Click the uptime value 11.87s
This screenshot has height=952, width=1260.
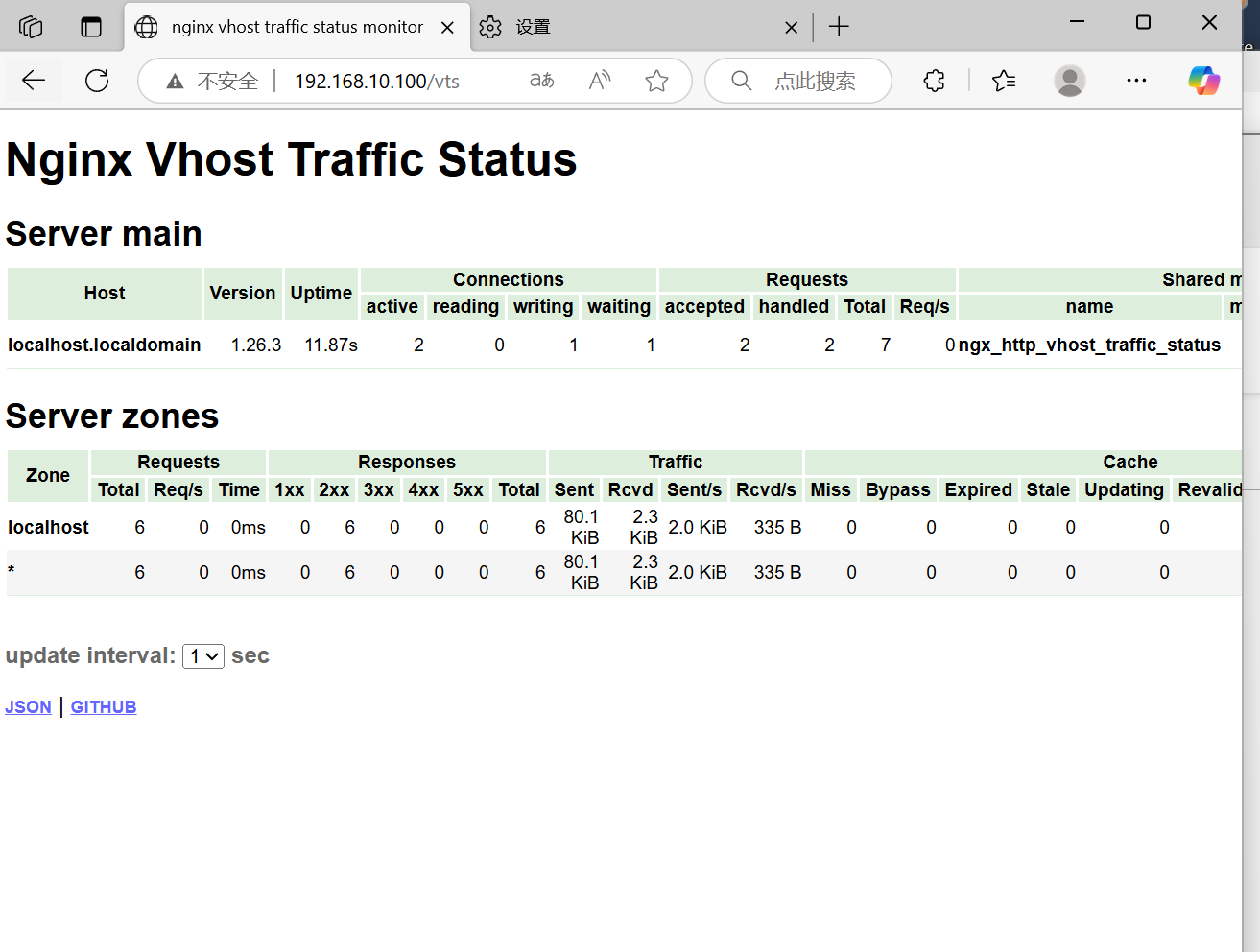point(331,345)
